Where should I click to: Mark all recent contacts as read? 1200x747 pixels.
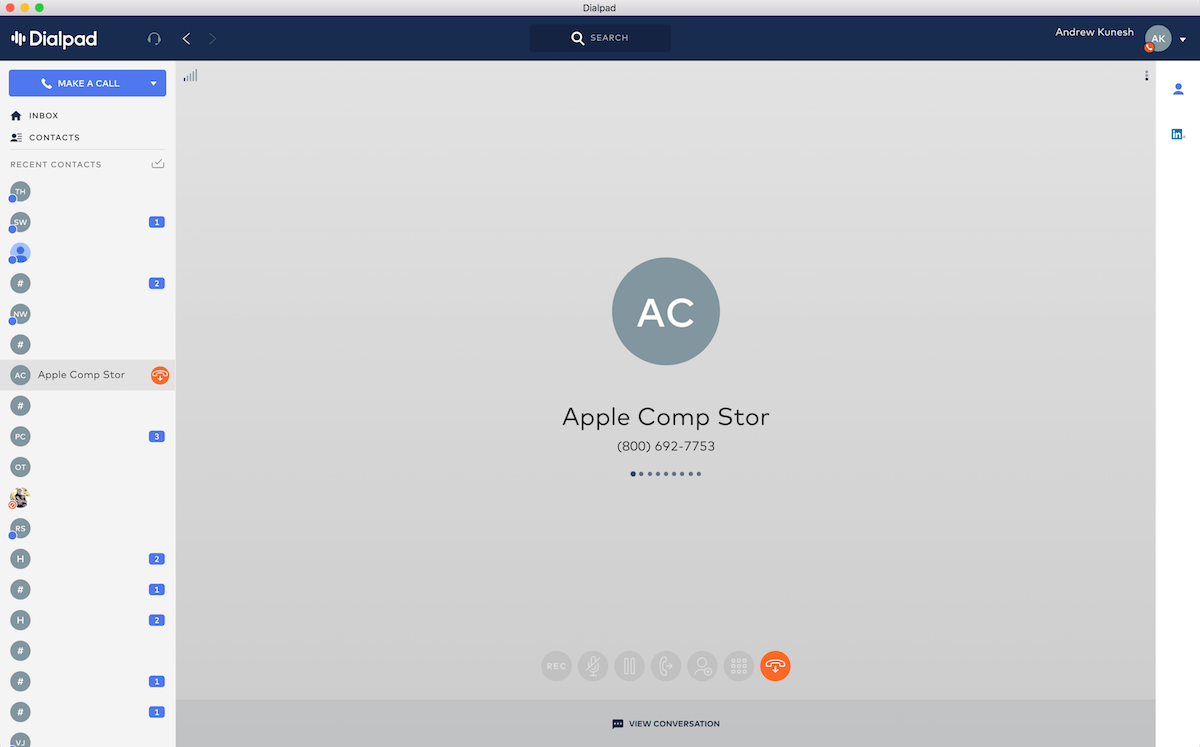click(158, 164)
